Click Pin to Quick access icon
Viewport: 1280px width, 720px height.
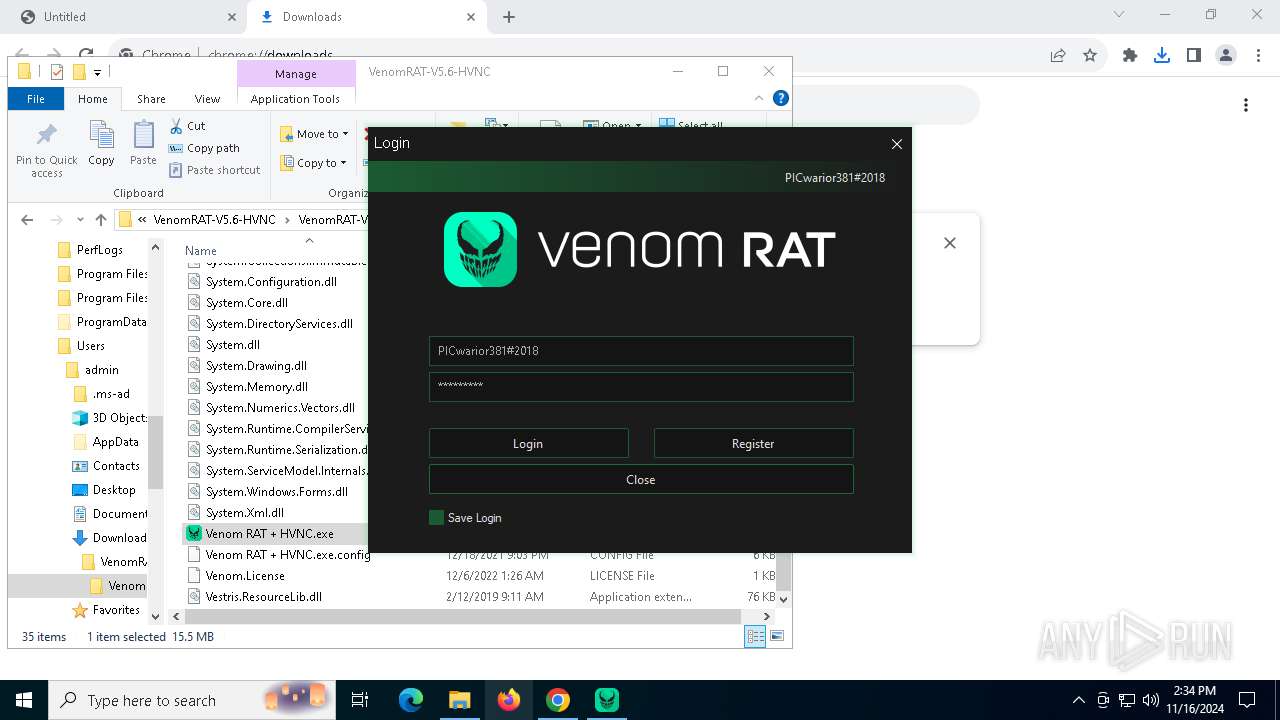(47, 150)
